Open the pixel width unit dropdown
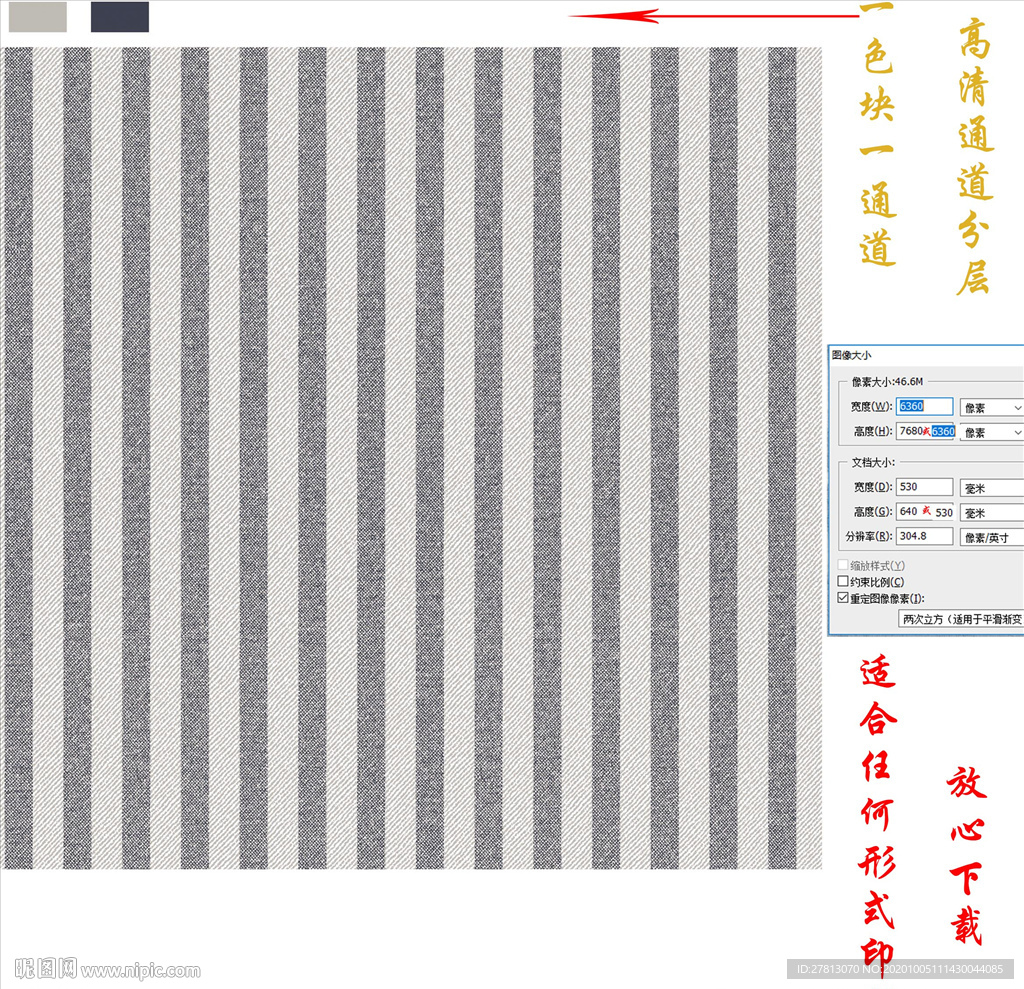The image size is (1024, 989). 991,408
